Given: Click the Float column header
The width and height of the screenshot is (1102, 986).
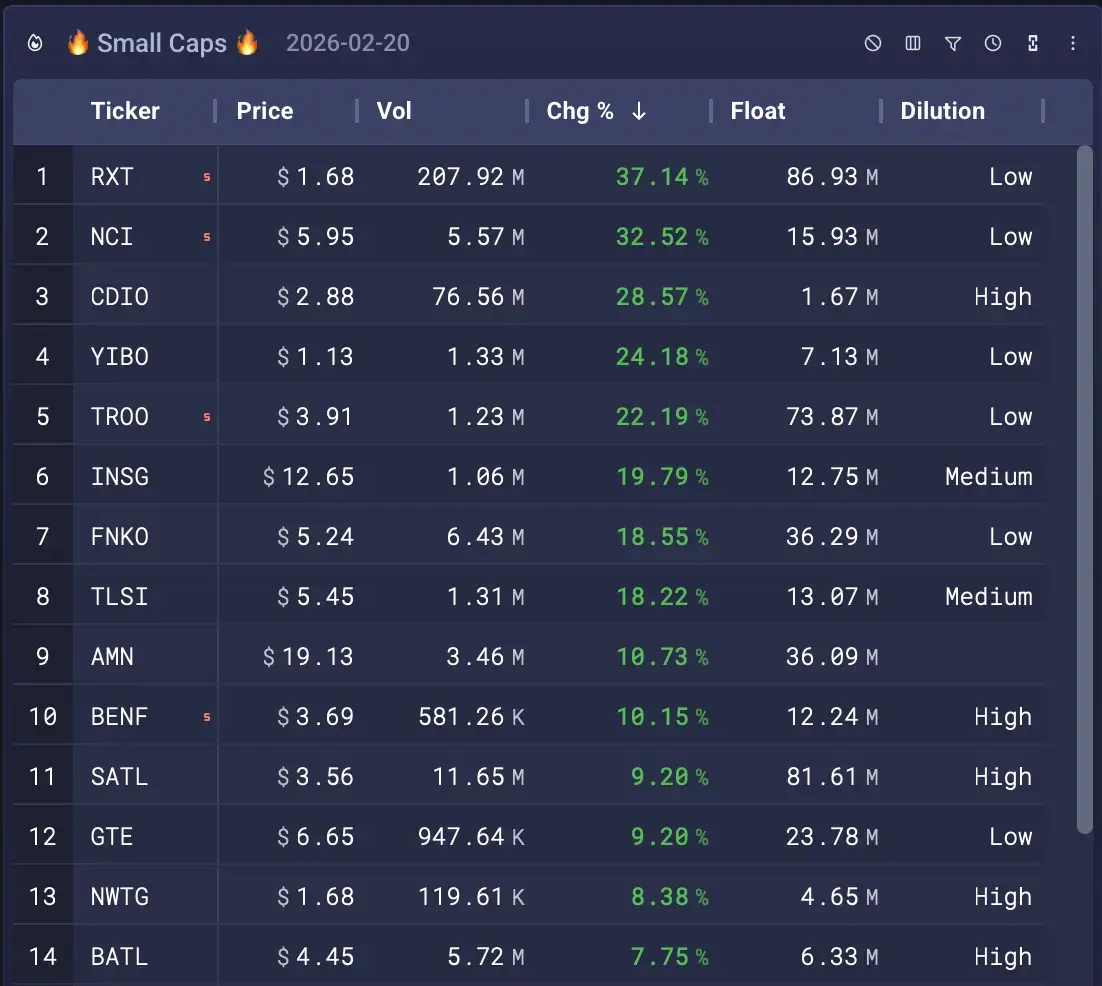Looking at the screenshot, I should [758, 112].
